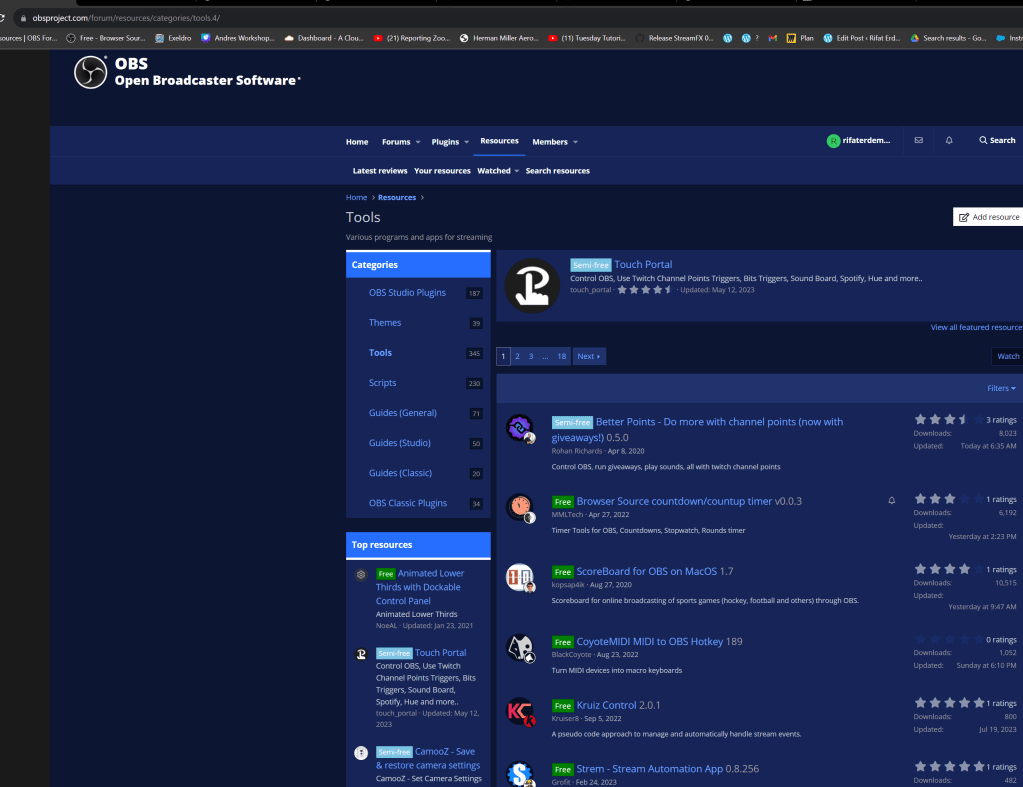The height and width of the screenshot is (787, 1023).
Task: Click Home breadcrumb link
Action: pyautogui.click(x=356, y=198)
